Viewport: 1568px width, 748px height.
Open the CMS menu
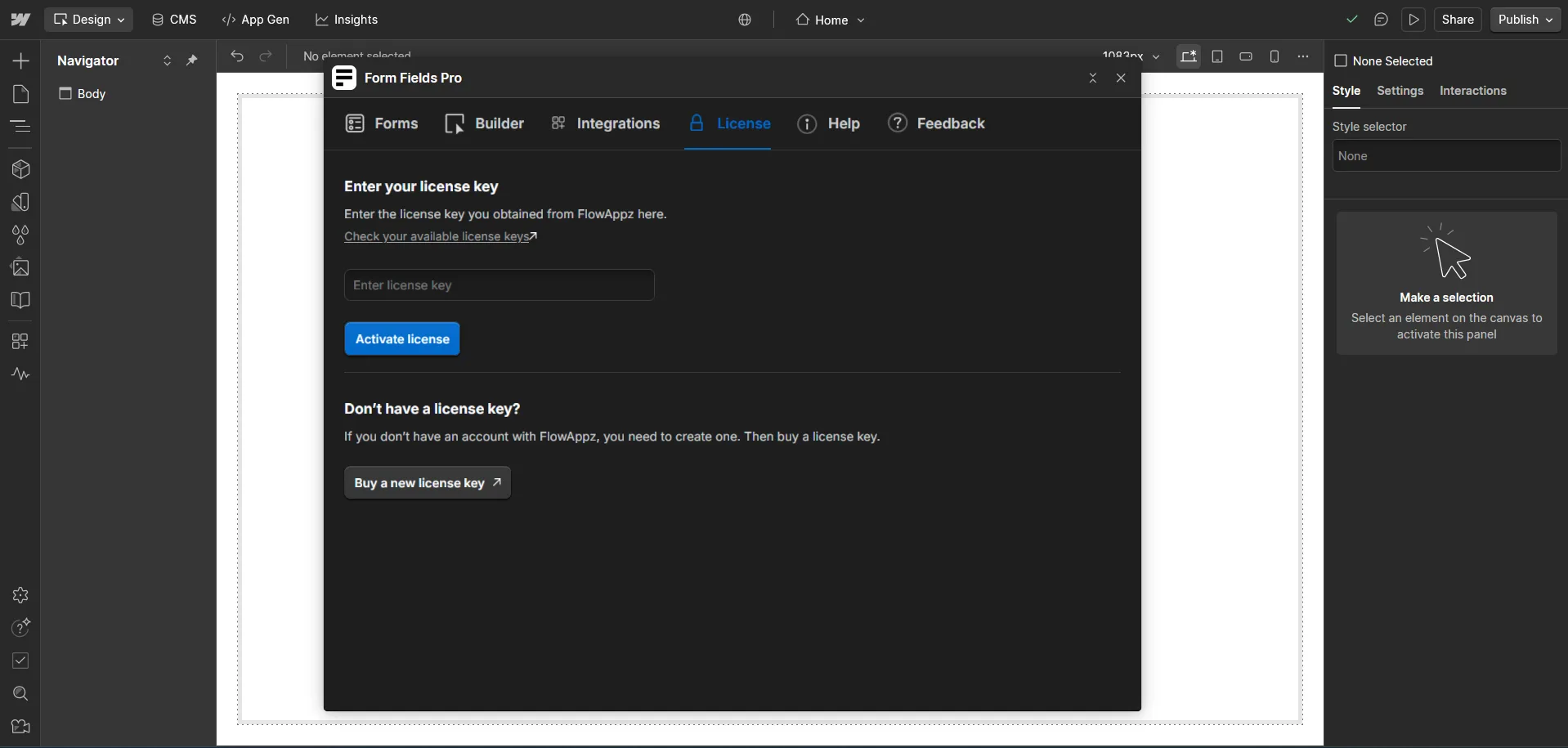click(x=174, y=20)
